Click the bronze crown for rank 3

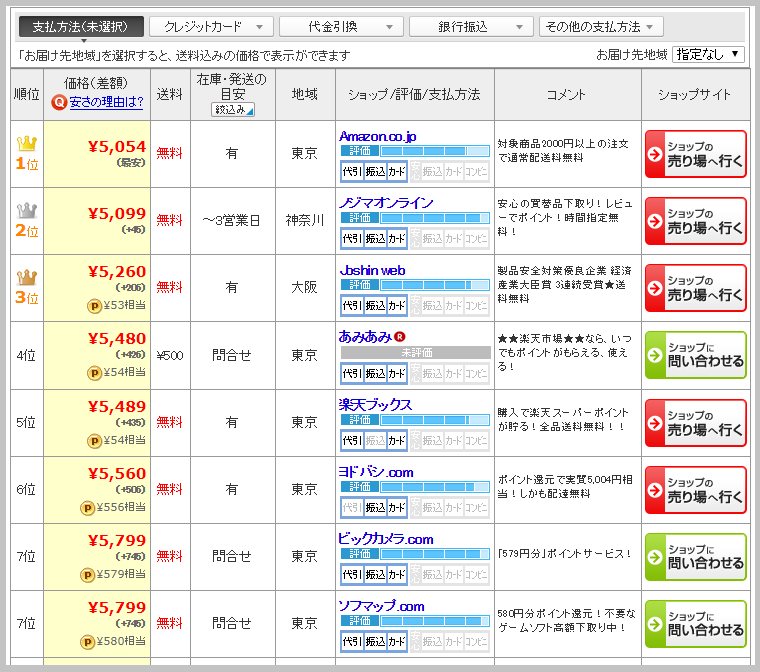(26, 278)
